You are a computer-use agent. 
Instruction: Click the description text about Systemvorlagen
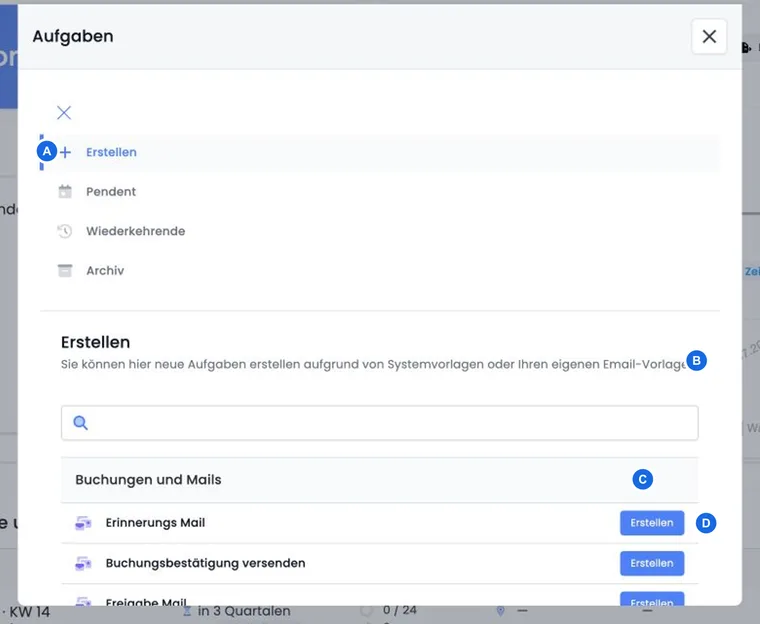point(373,364)
